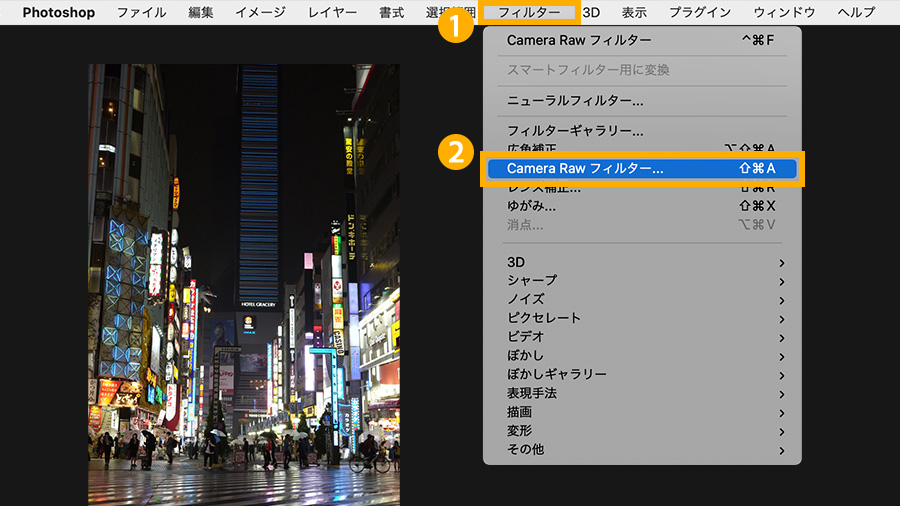This screenshot has width=900, height=506.
Task: Expand the 変形 submenu
Action: pyautogui.click(x=642, y=431)
